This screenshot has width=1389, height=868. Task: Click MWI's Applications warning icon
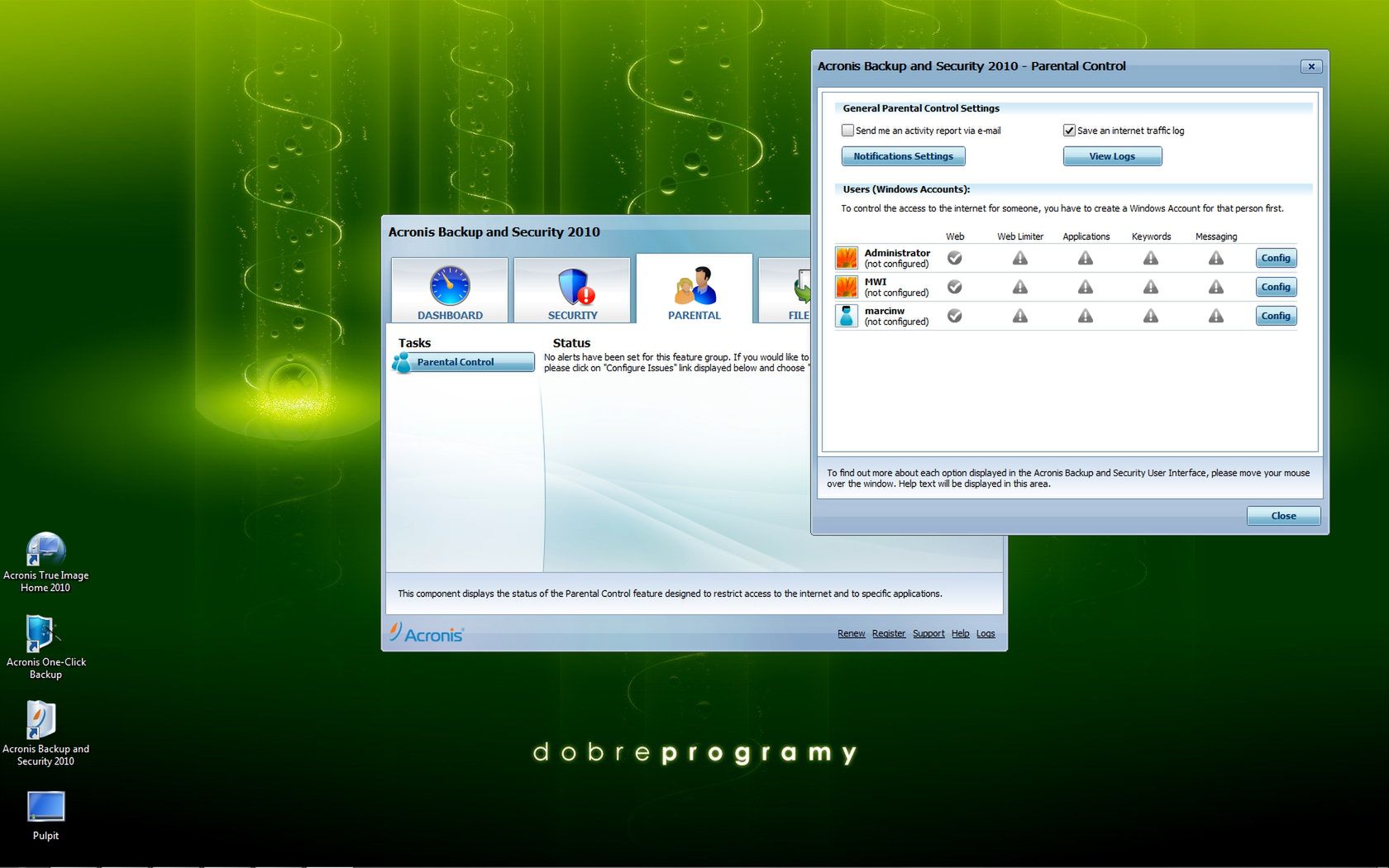coord(1086,287)
